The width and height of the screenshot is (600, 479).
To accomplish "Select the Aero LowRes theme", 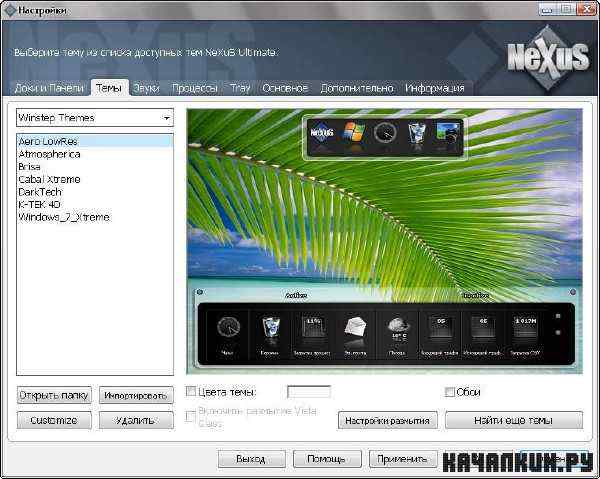I will [95, 141].
